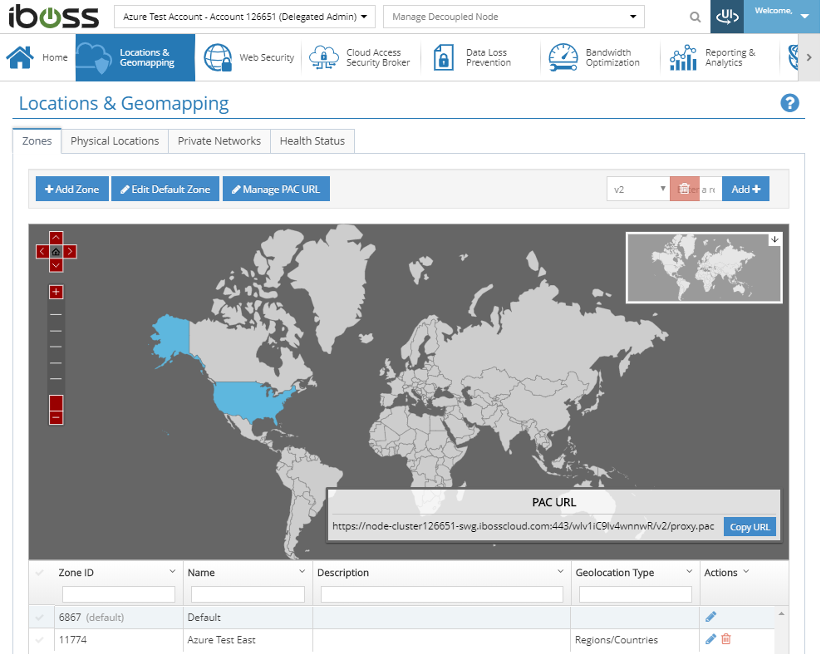The image size is (820, 654).
Task: Click the PAC URL proxy.pac address text
Action: pyautogui.click(x=523, y=526)
